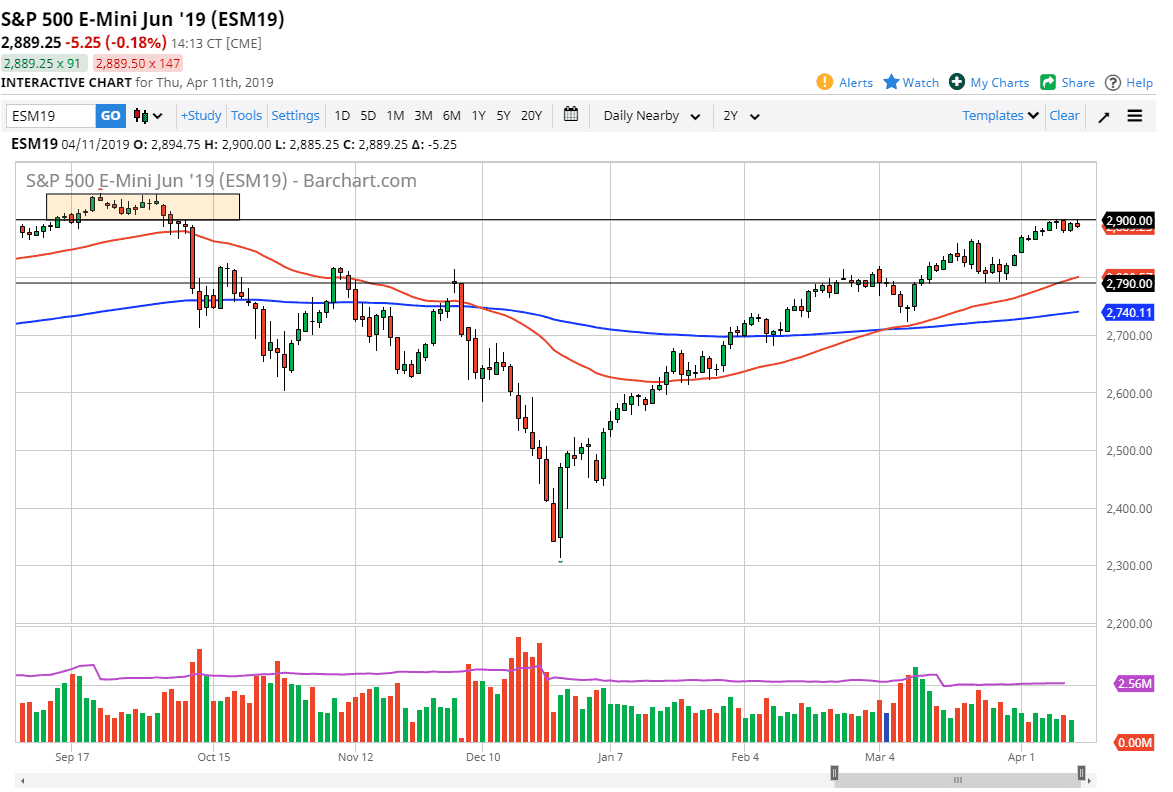Expand the Daily Nearby frequency dropdown
This screenshot has height=792, width=1173.
point(653,116)
